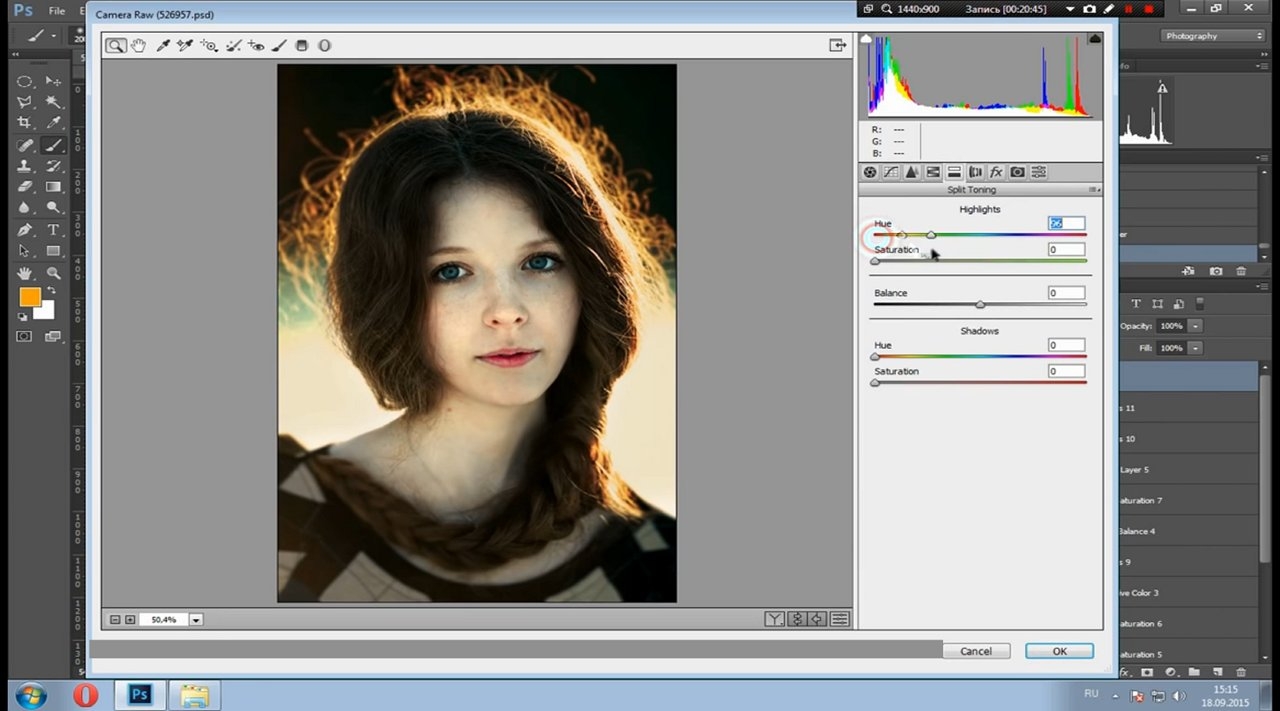Select the Adjustment Brush tool
The image size is (1280, 711).
click(279, 45)
